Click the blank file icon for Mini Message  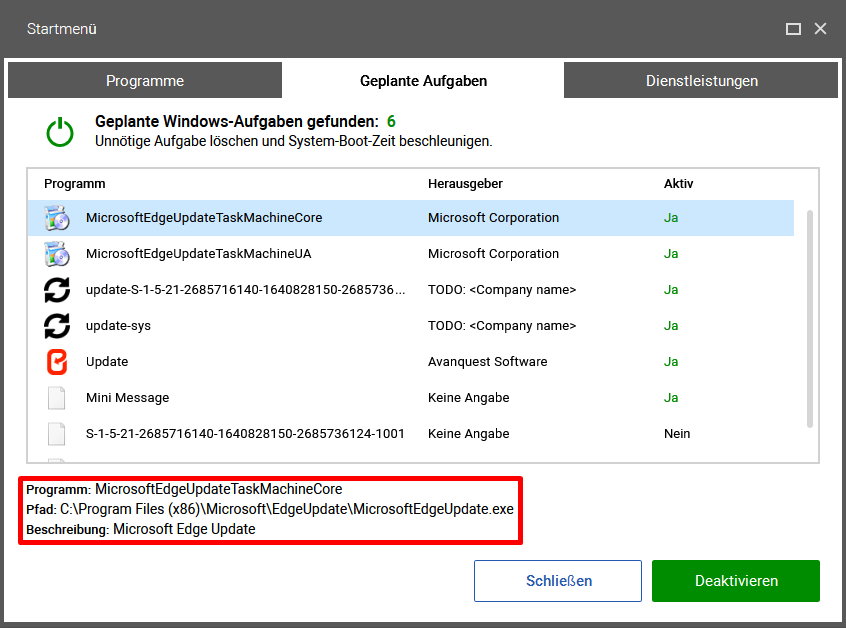point(57,398)
